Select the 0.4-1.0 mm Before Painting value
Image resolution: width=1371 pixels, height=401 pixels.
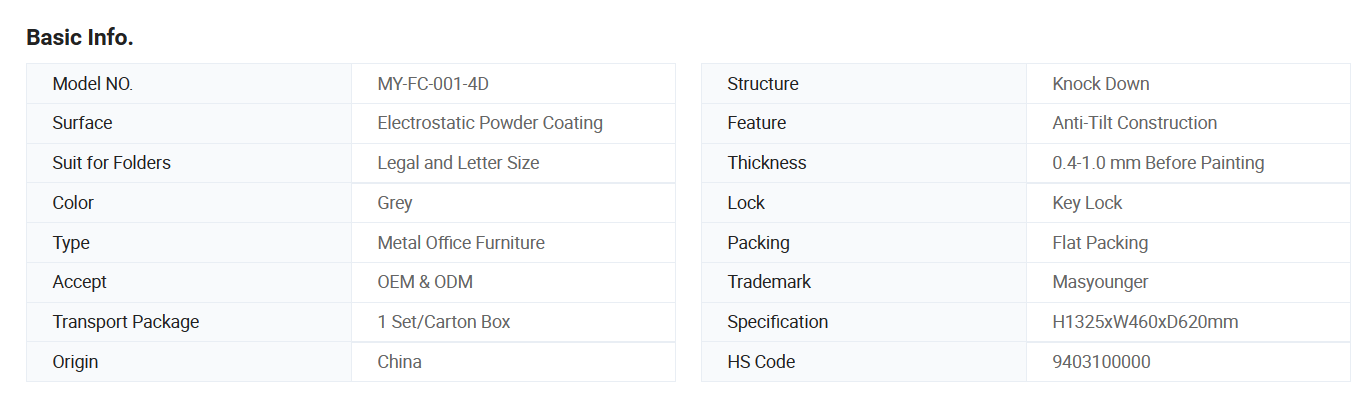[x=1158, y=163]
